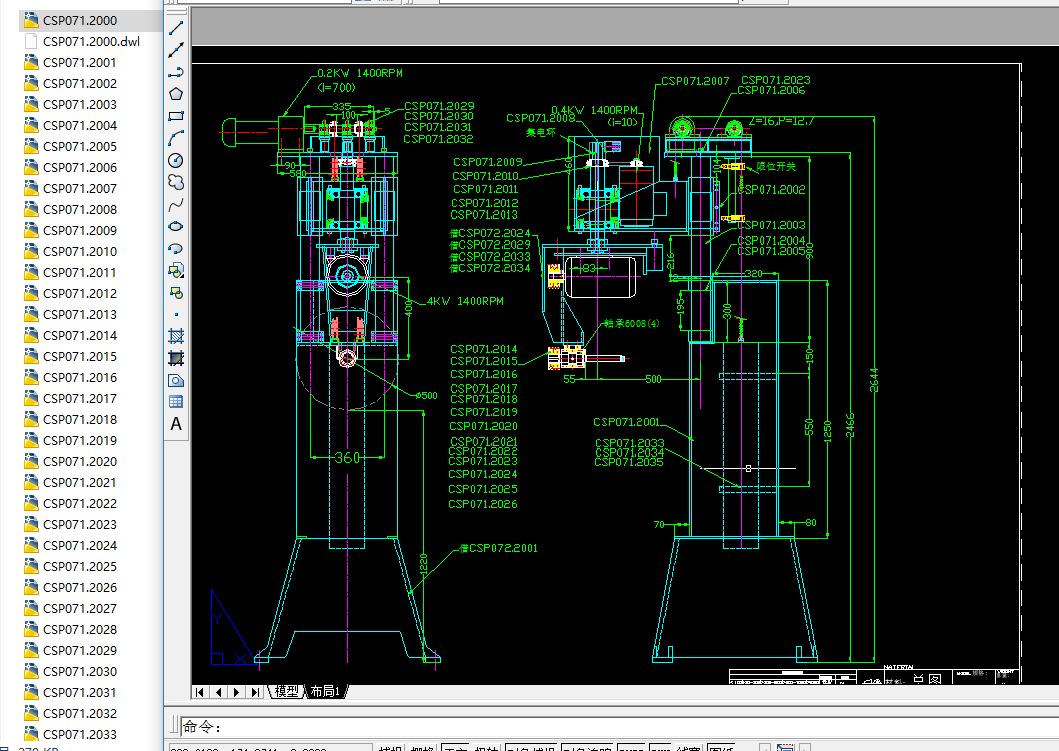
Task: Select the Polygon tool
Action: [x=176, y=94]
